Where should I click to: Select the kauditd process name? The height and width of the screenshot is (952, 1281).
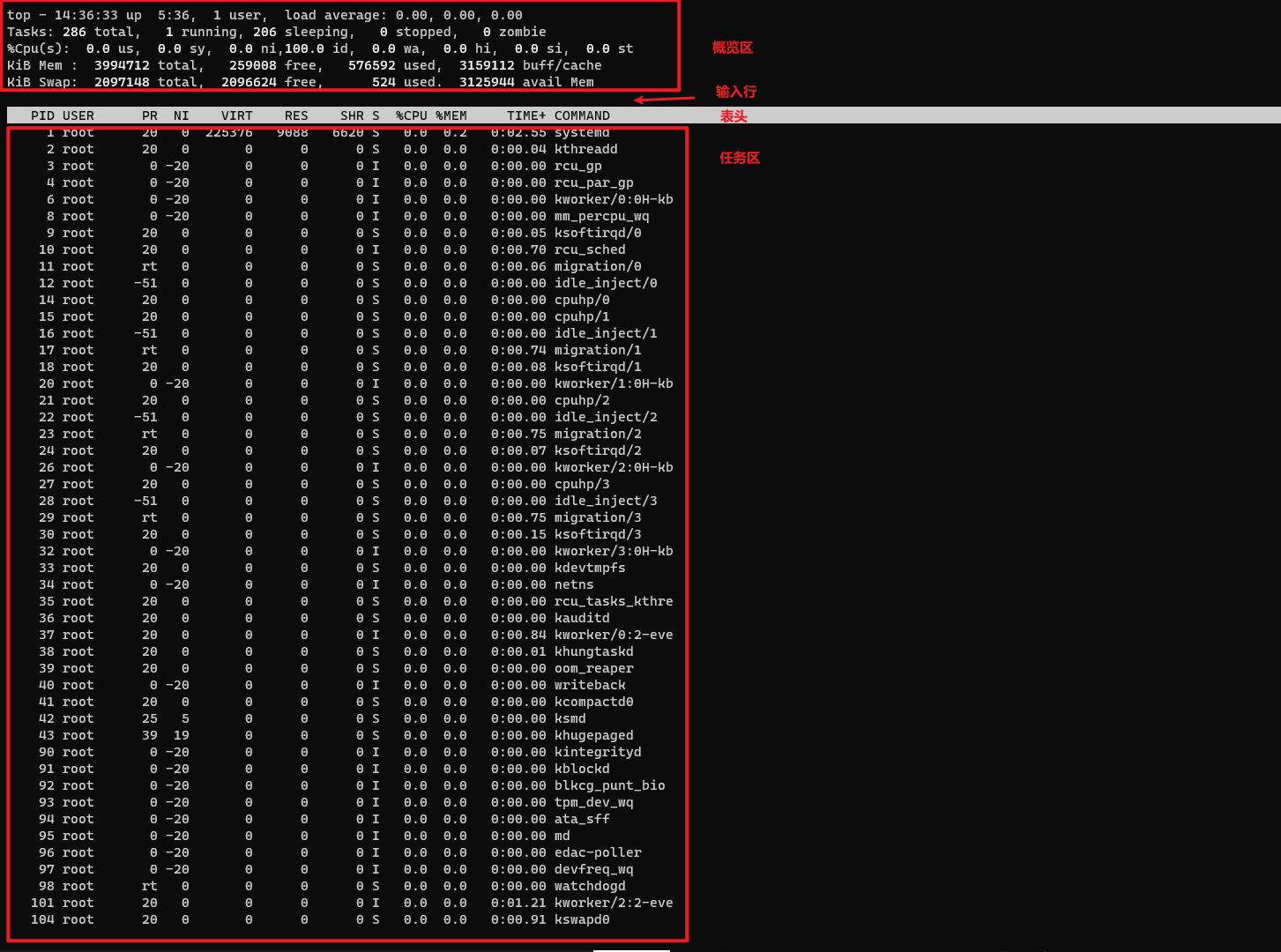[x=582, y=618]
